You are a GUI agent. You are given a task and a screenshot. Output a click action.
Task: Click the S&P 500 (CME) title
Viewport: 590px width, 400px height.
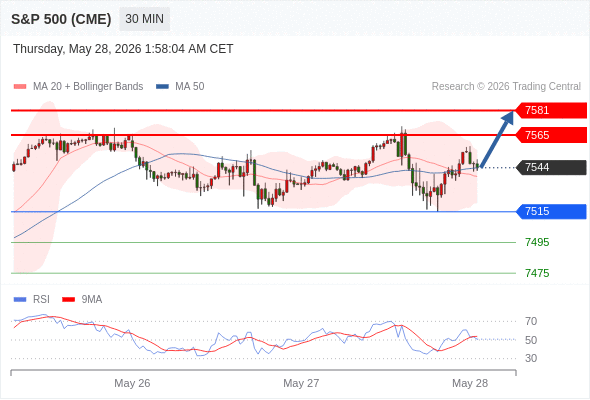61,19
